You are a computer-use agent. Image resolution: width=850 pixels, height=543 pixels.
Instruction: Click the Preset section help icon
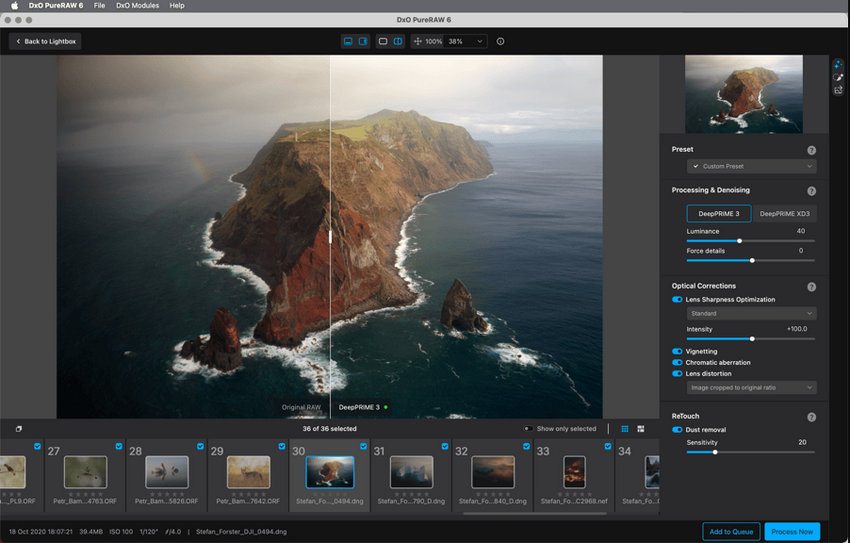tap(811, 149)
